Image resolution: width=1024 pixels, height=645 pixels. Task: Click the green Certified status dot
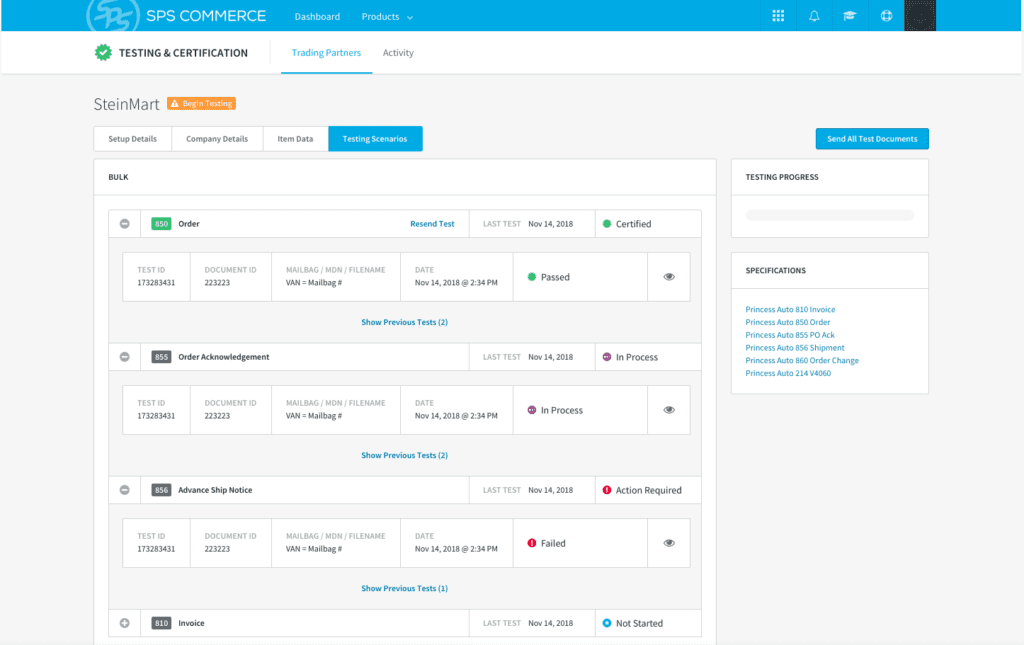607,224
